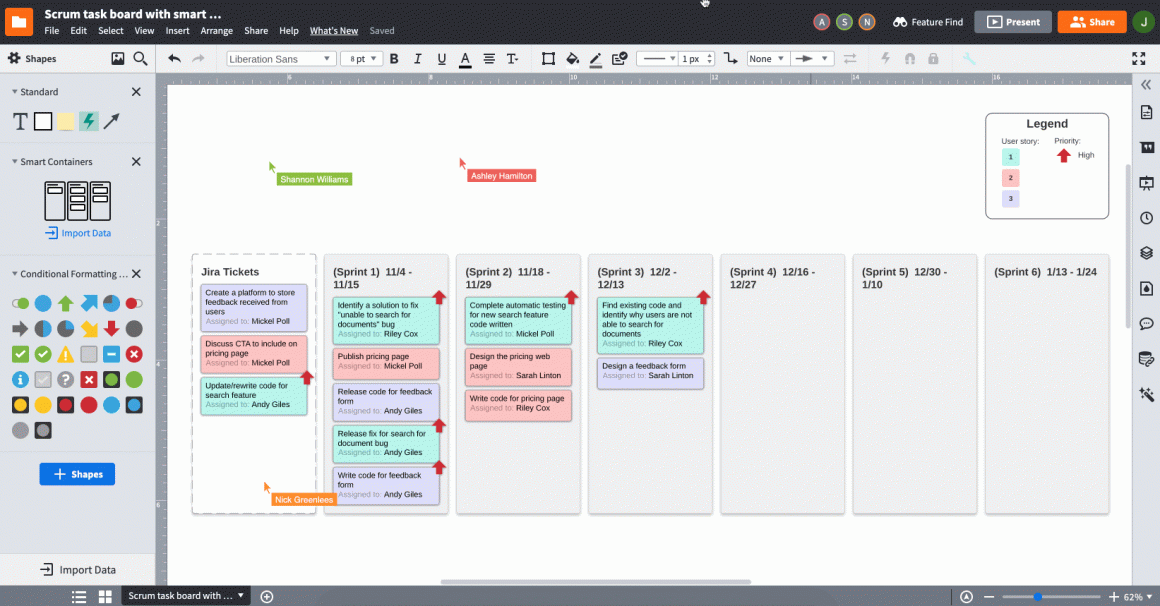
Task: Open the comments panel in right sidebar
Action: (1146, 324)
